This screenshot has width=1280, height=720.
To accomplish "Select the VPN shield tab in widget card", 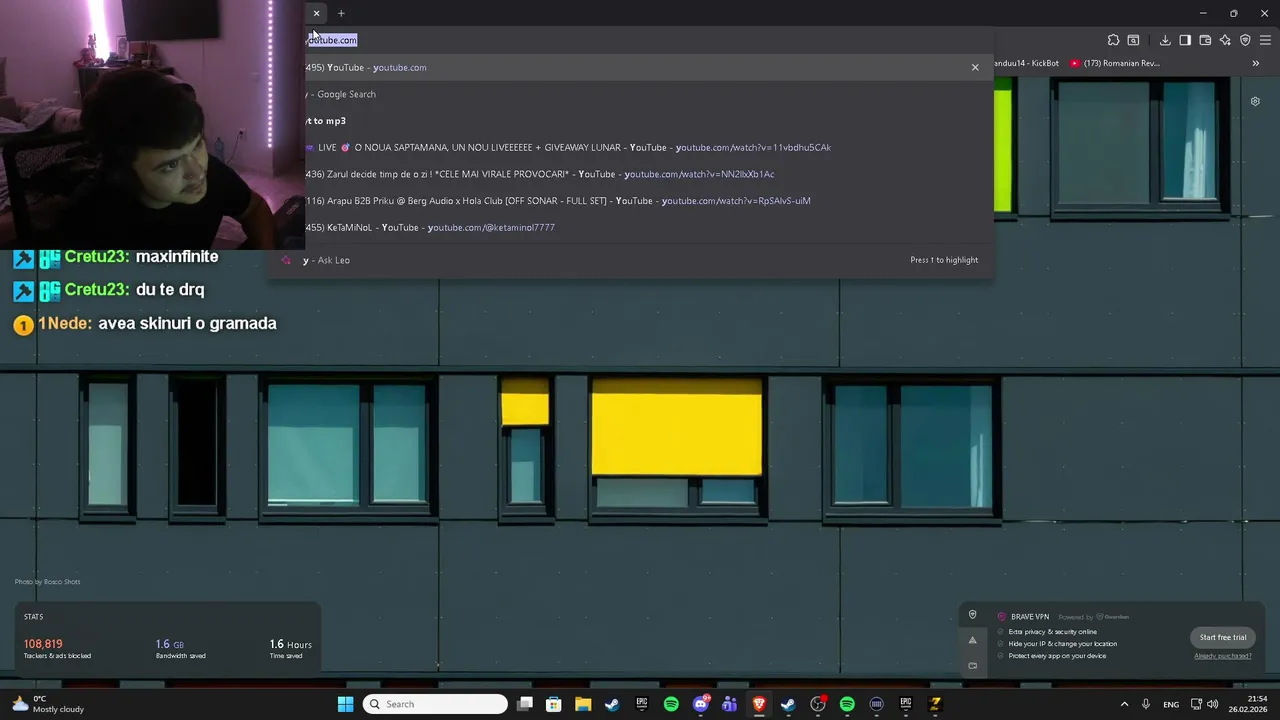I will [x=972, y=615].
